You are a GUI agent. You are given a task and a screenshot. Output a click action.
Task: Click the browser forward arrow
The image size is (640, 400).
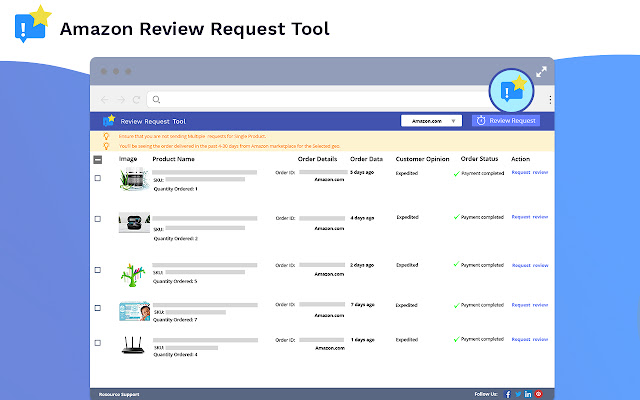(x=121, y=100)
